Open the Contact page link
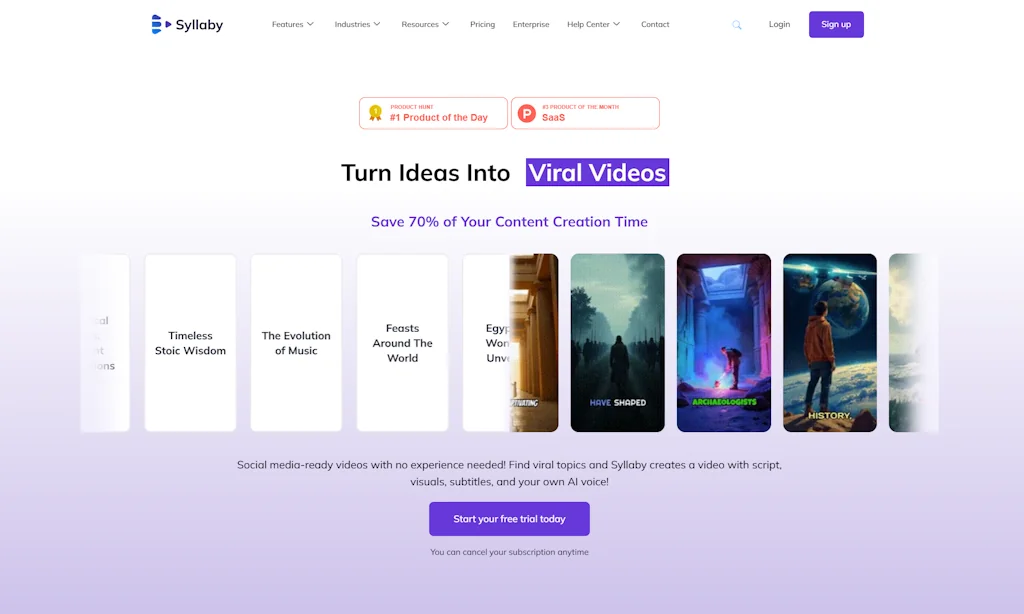 pos(655,24)
